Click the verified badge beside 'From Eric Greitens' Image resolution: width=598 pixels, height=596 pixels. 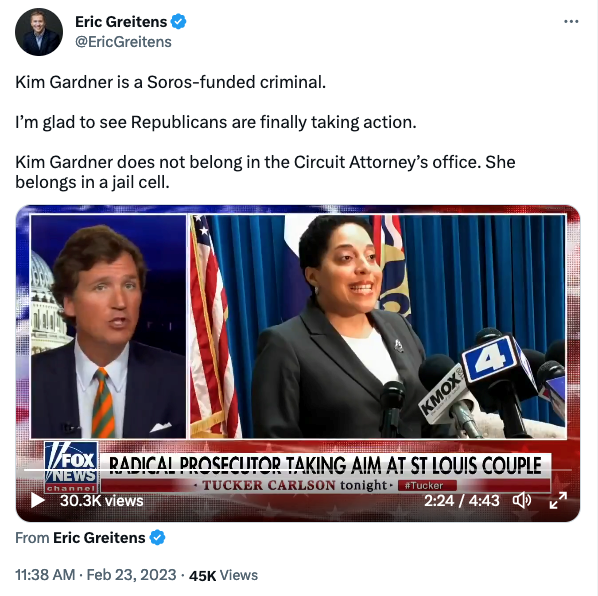[x=157, y=538]
